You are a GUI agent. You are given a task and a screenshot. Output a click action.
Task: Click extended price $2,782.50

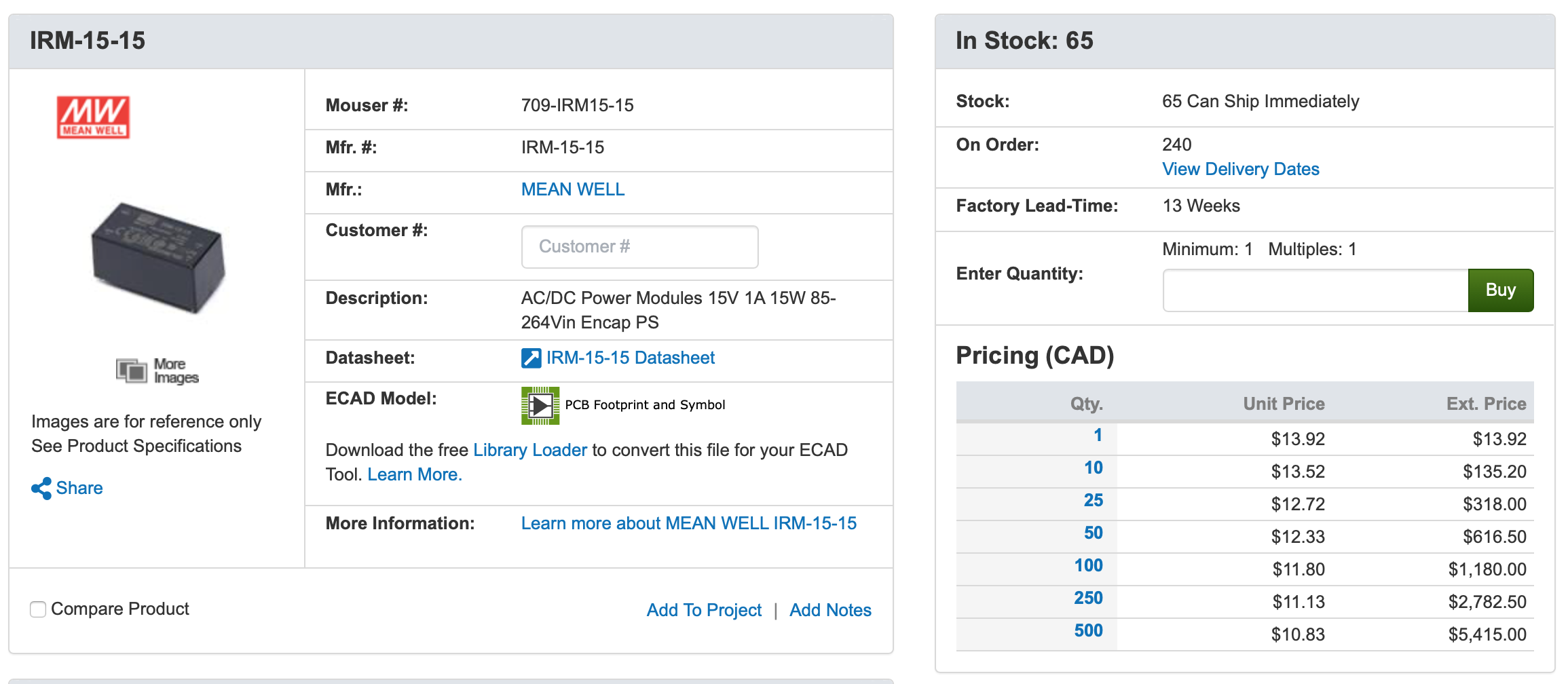[1487, 602]
